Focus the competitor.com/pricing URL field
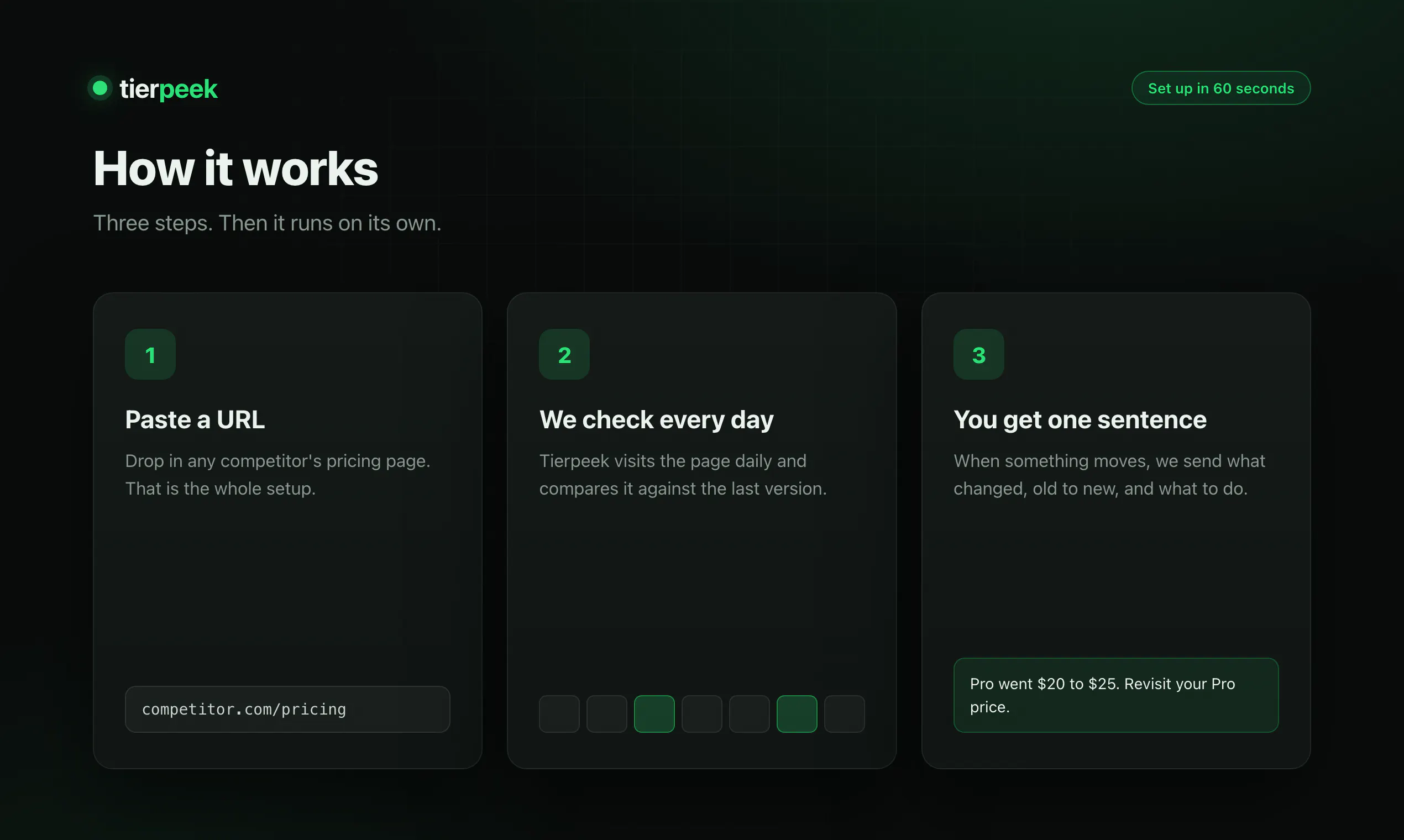This screenshot has width=1404, height=840. click(x=287, y=709)
